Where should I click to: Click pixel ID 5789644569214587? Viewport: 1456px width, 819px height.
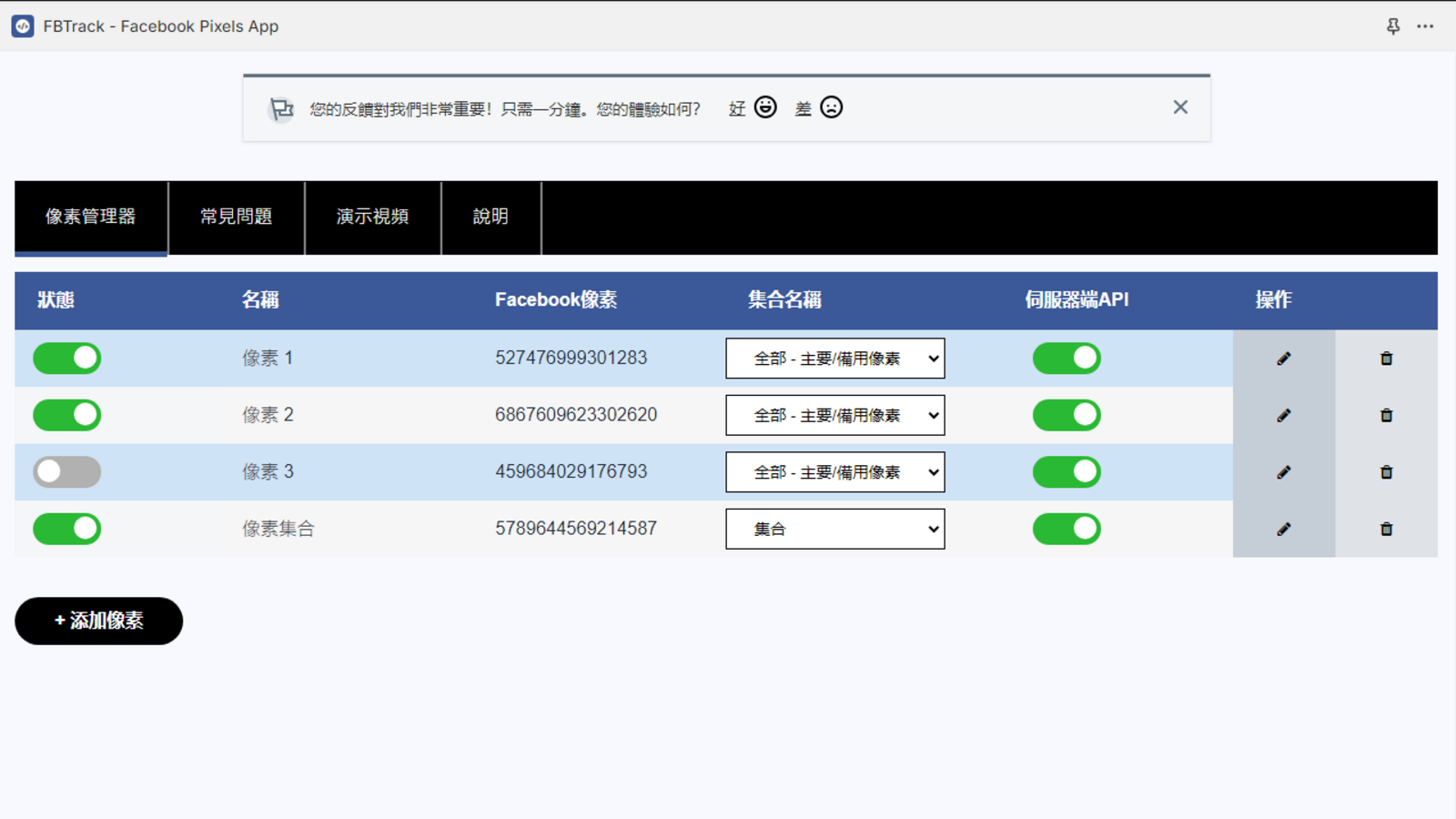pos(576,529)
